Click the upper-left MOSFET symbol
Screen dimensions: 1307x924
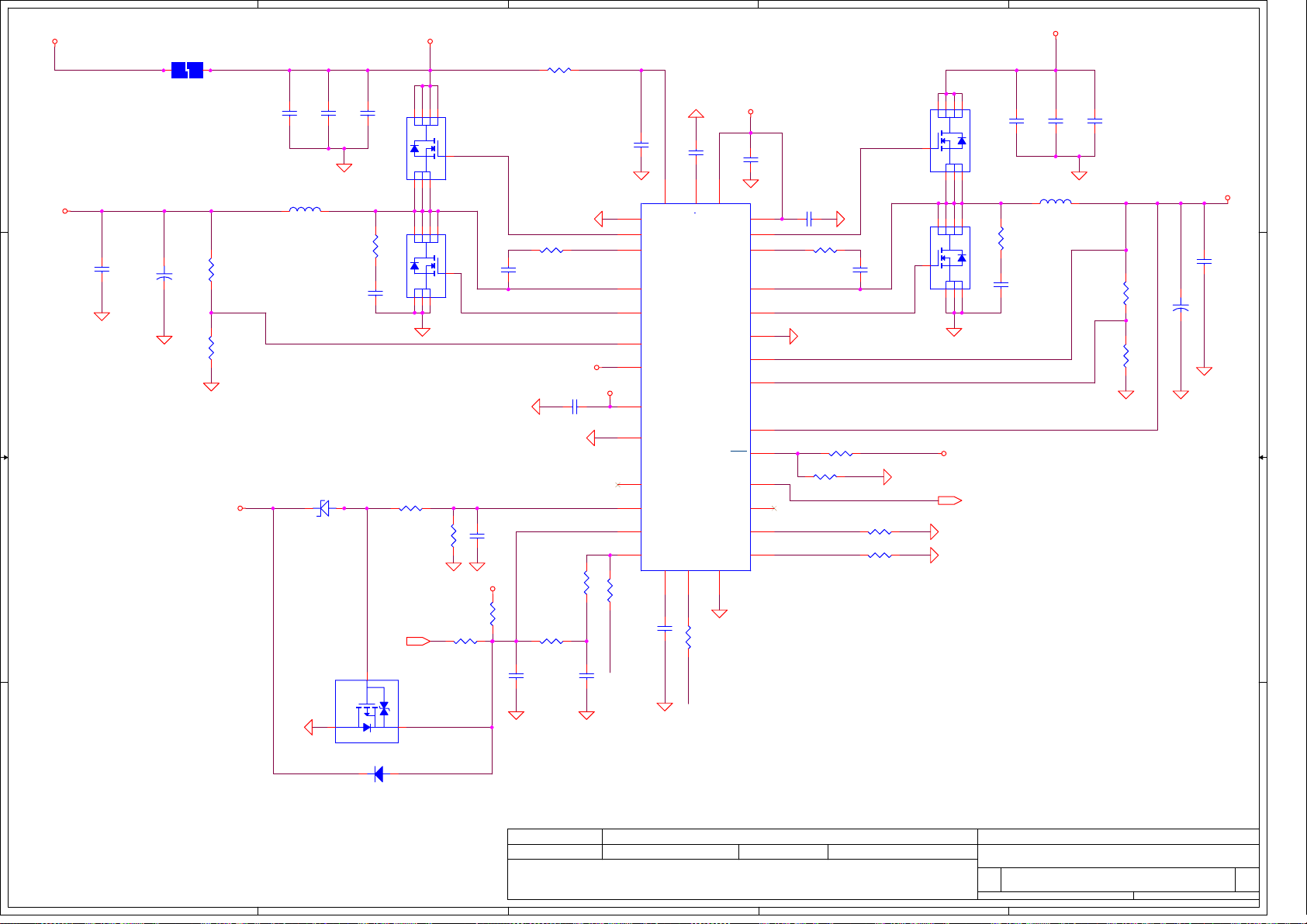coord(426,148)
